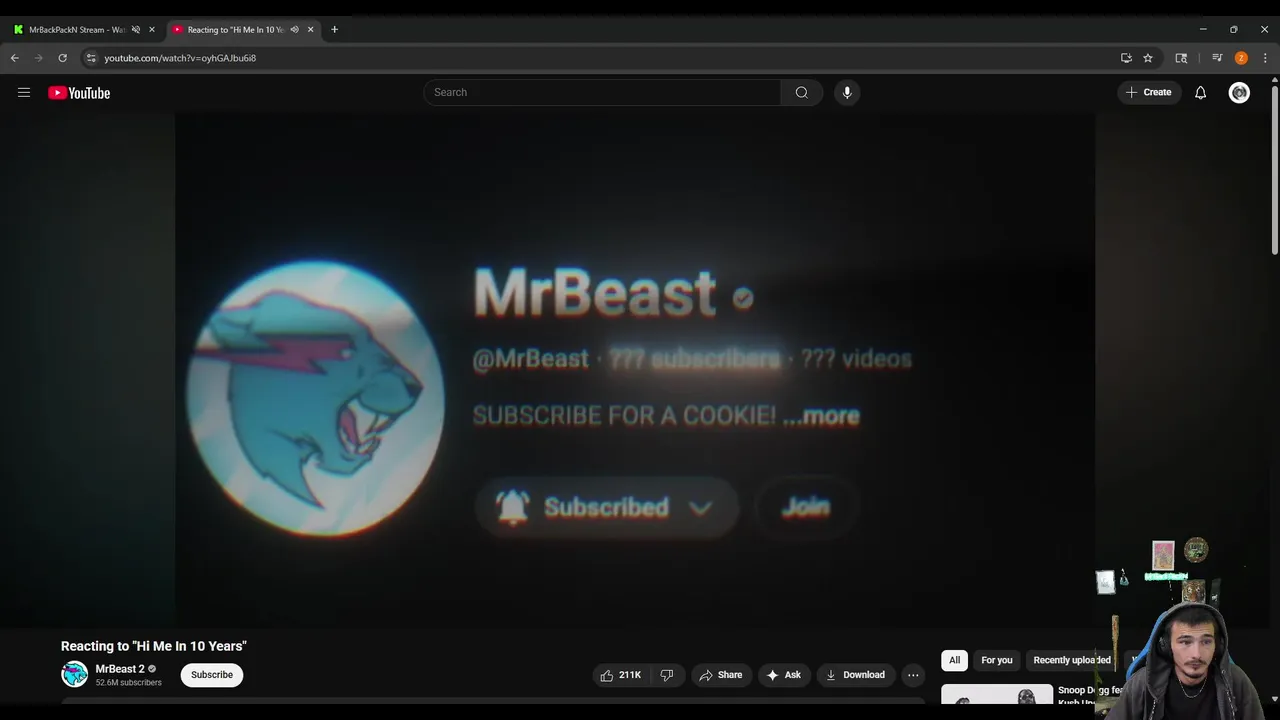Screen dimensions: 1280x720
Task: Click the Share button
Action: 720,675
